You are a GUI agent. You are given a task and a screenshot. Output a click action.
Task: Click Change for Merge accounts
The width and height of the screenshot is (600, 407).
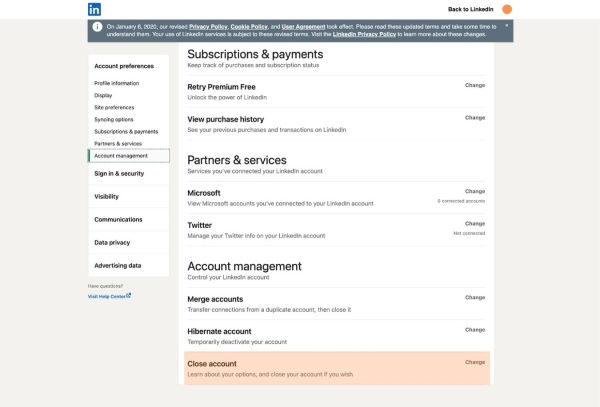[475, 298]
